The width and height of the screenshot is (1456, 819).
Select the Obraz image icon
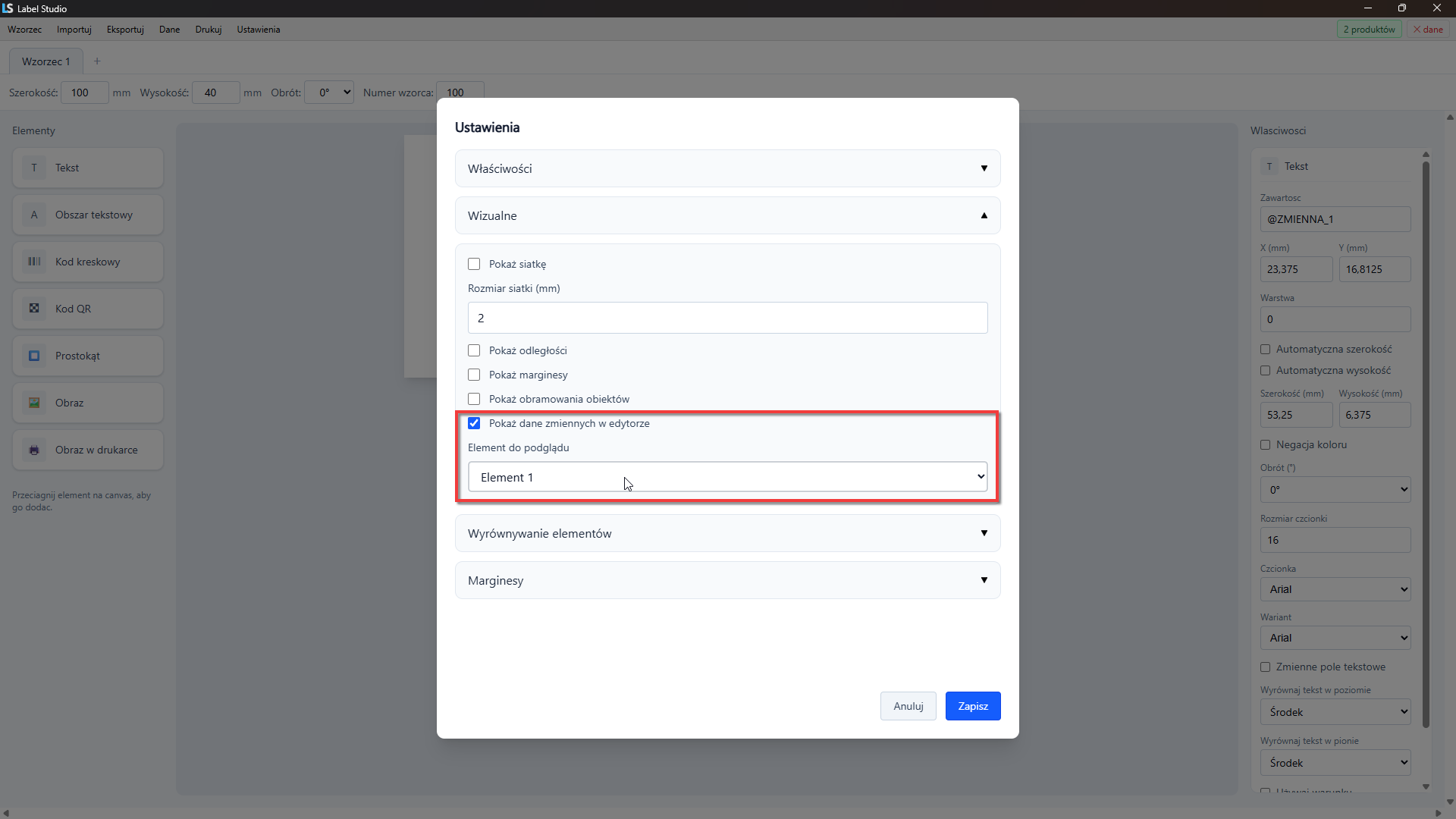tap(34, 403)
